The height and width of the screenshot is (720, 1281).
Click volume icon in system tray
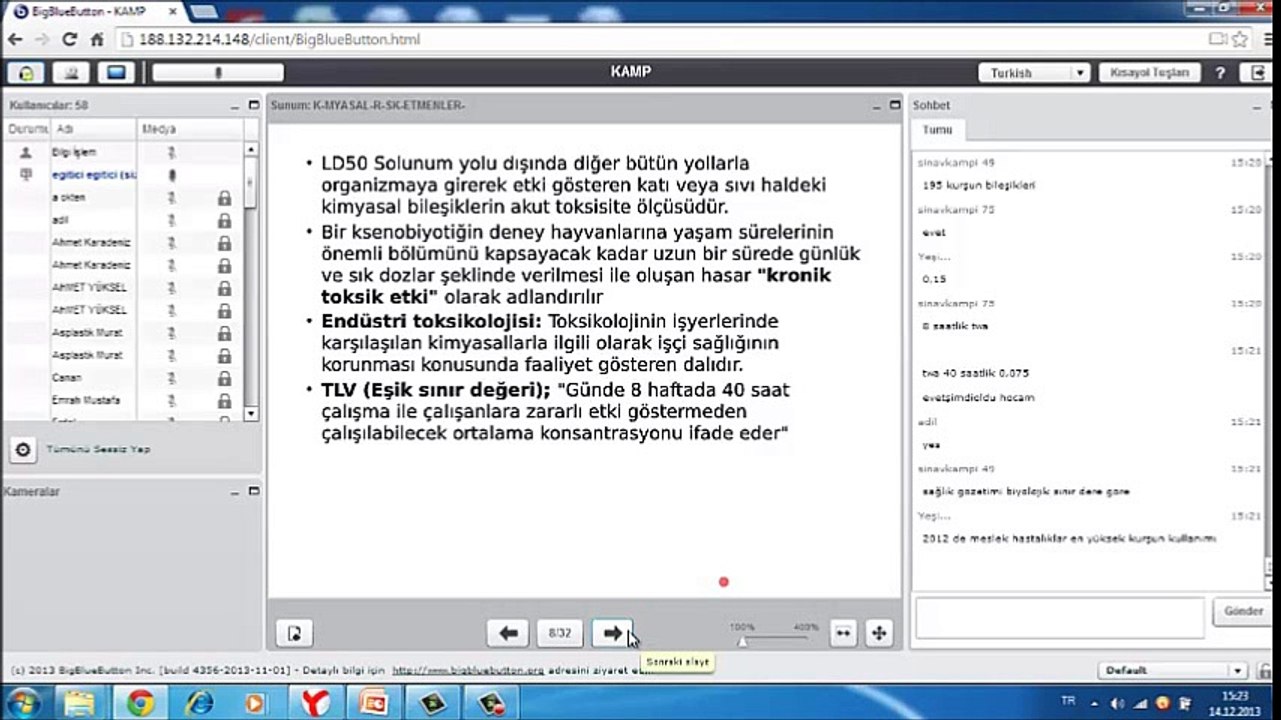[1118, 703]
